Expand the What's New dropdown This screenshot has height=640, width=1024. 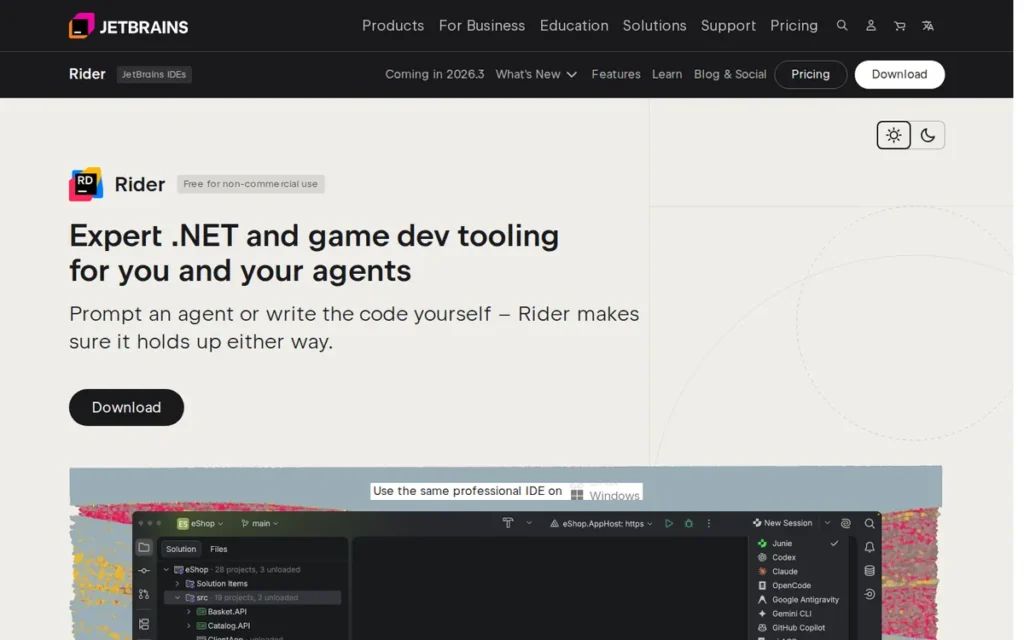coord(536,74)
